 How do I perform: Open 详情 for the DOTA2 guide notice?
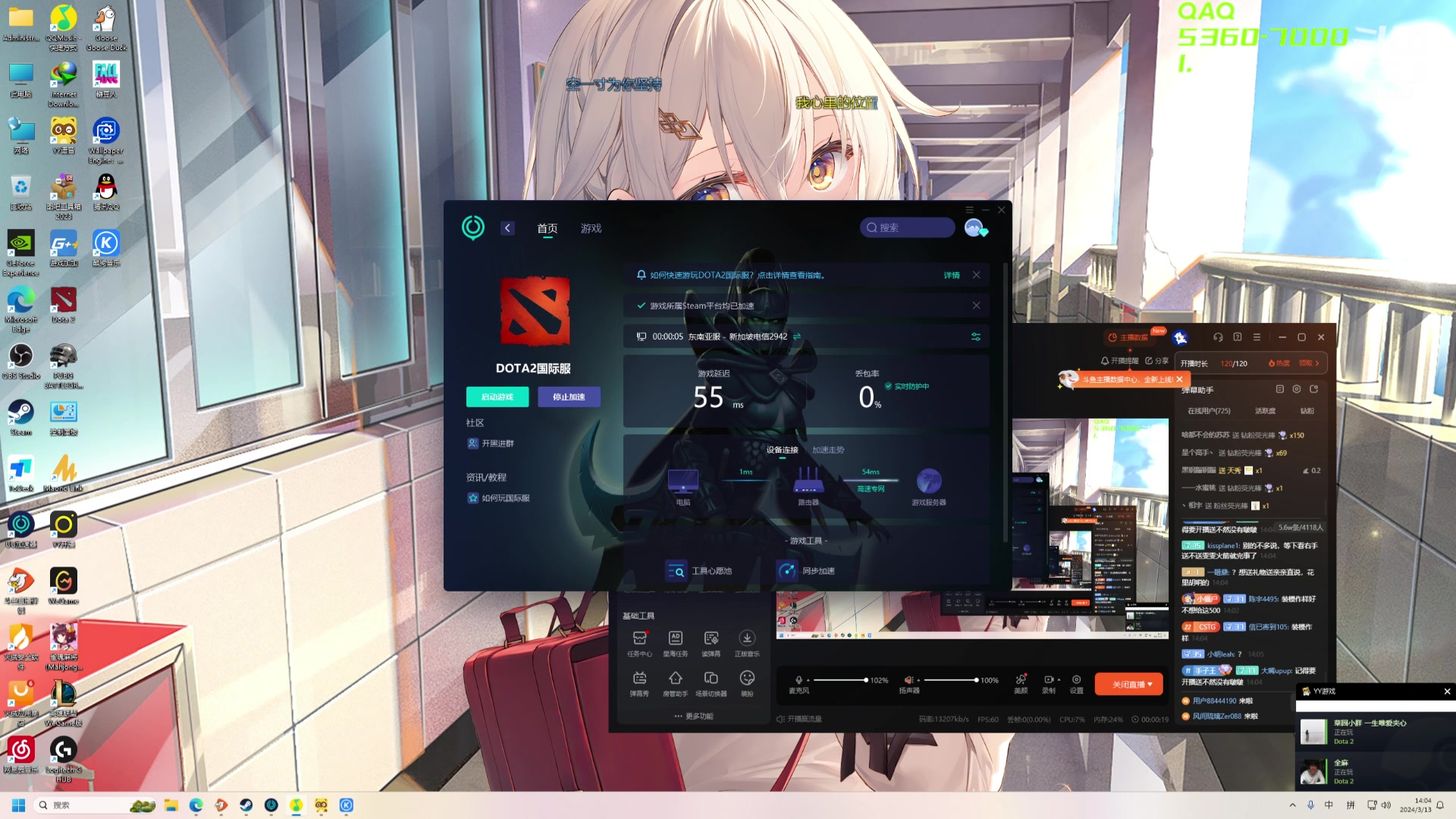click(952, 275)
